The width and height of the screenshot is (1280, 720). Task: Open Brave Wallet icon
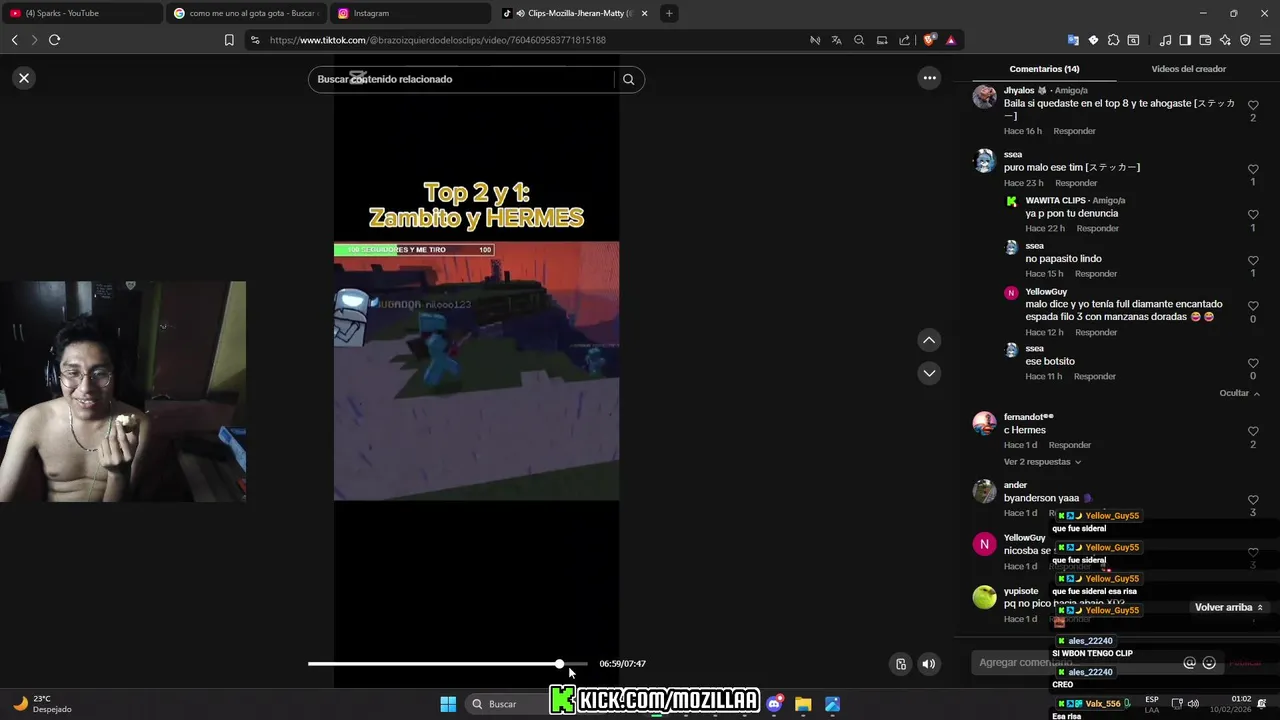1205,40
